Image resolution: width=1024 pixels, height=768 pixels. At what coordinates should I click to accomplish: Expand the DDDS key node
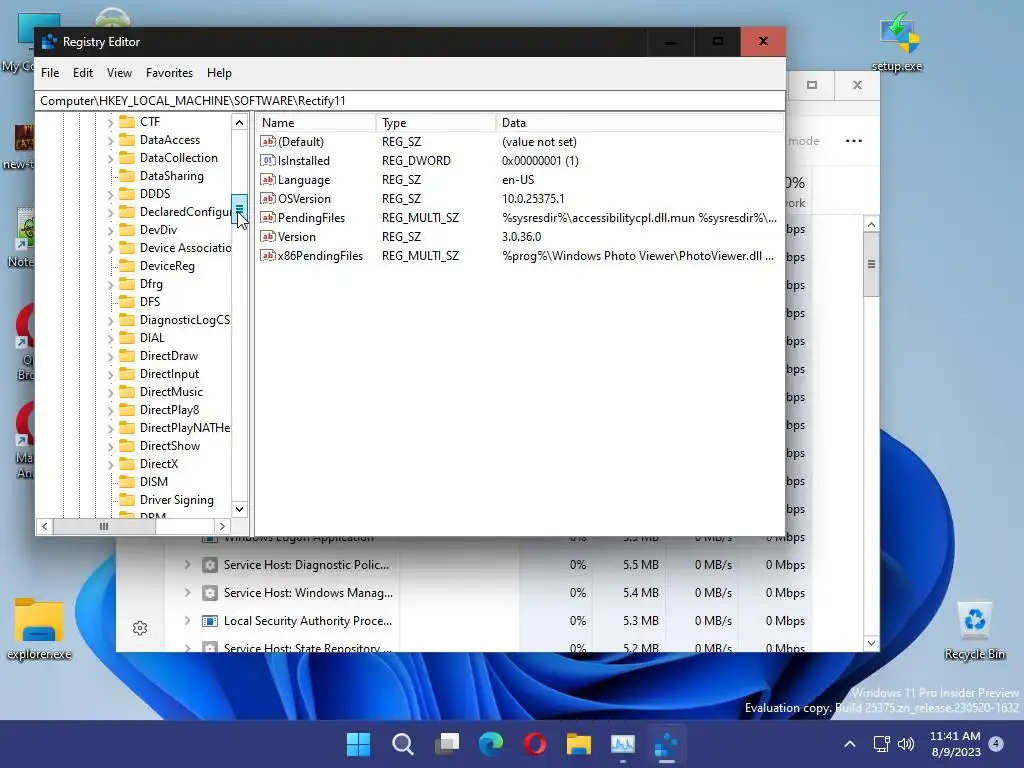click(110, 194)
